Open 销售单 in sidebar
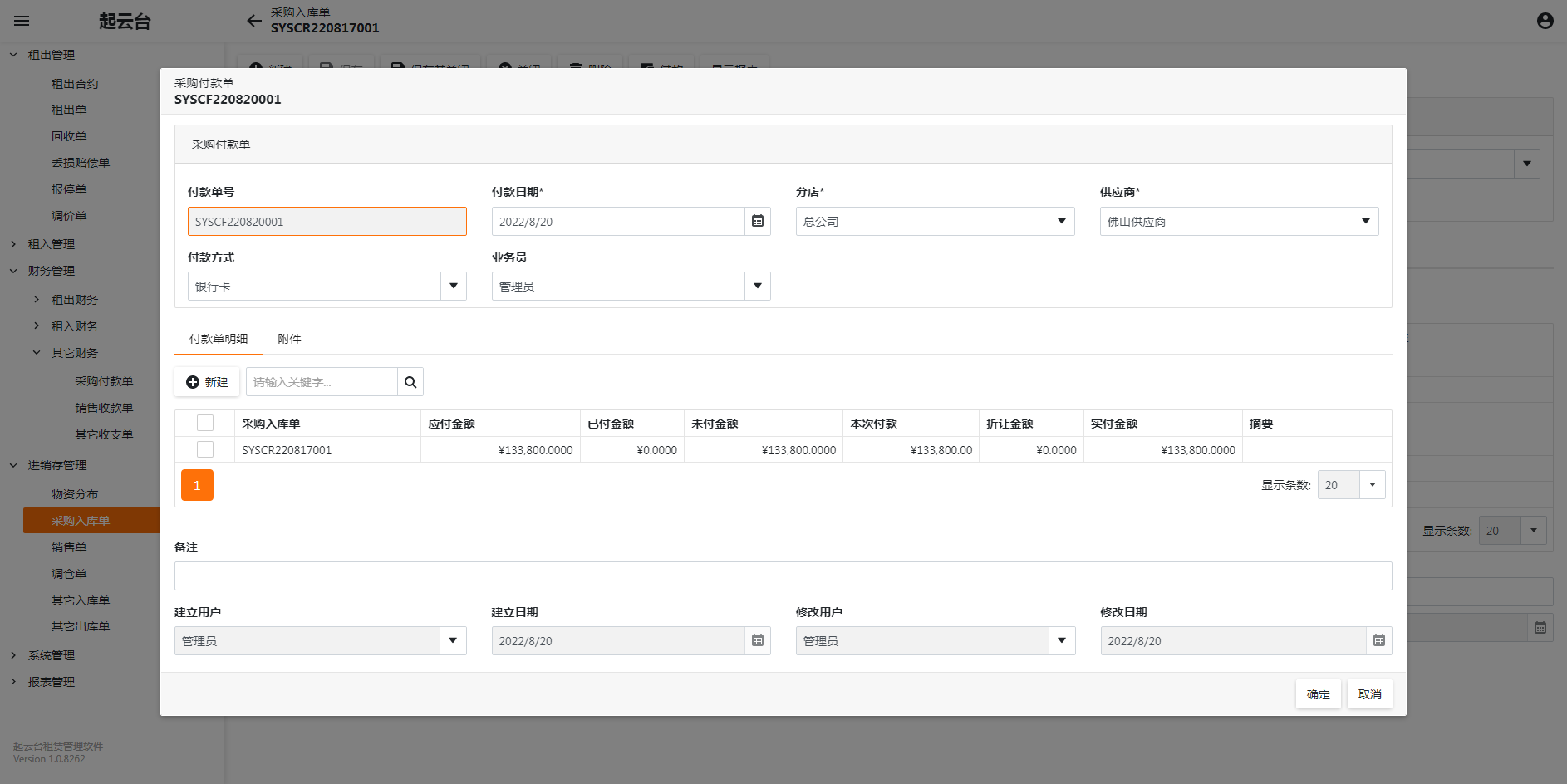This screenshot has height=784, width=1567. tap(69, 547)
